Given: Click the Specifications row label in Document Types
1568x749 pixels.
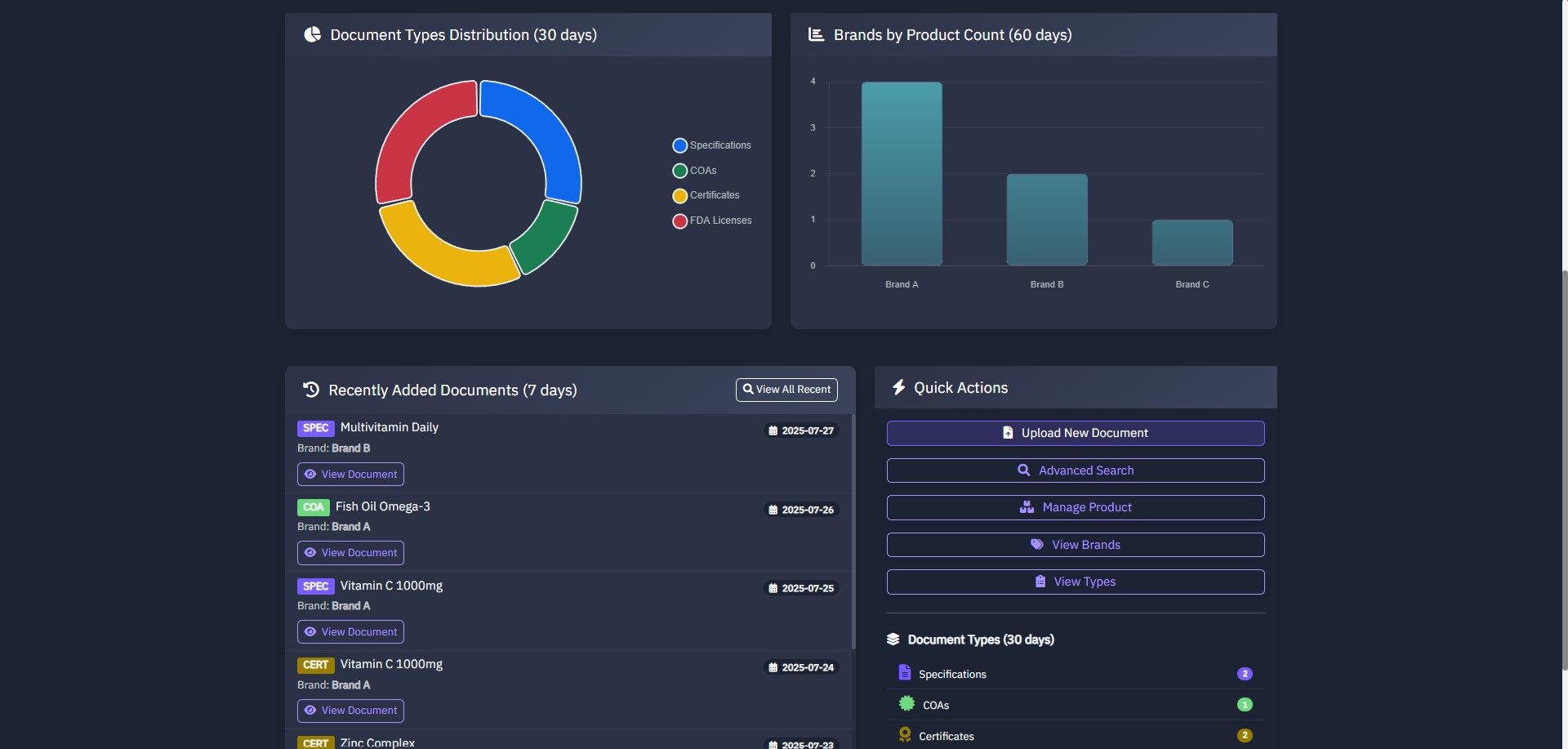Looking at the screenshot, I should pos(952,674).
